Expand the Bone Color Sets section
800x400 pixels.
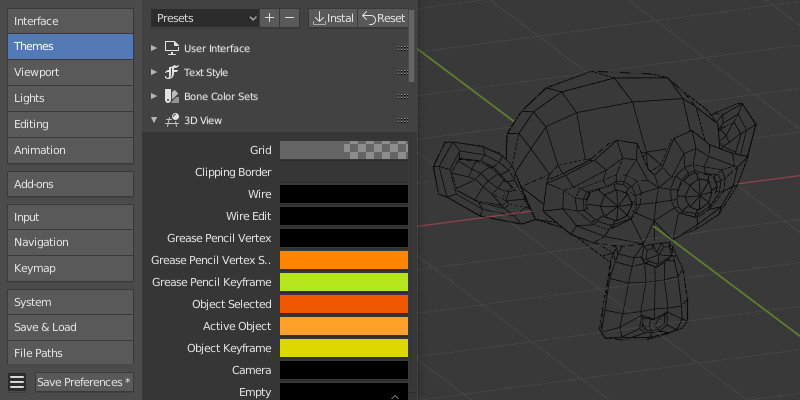pos(154,96)
